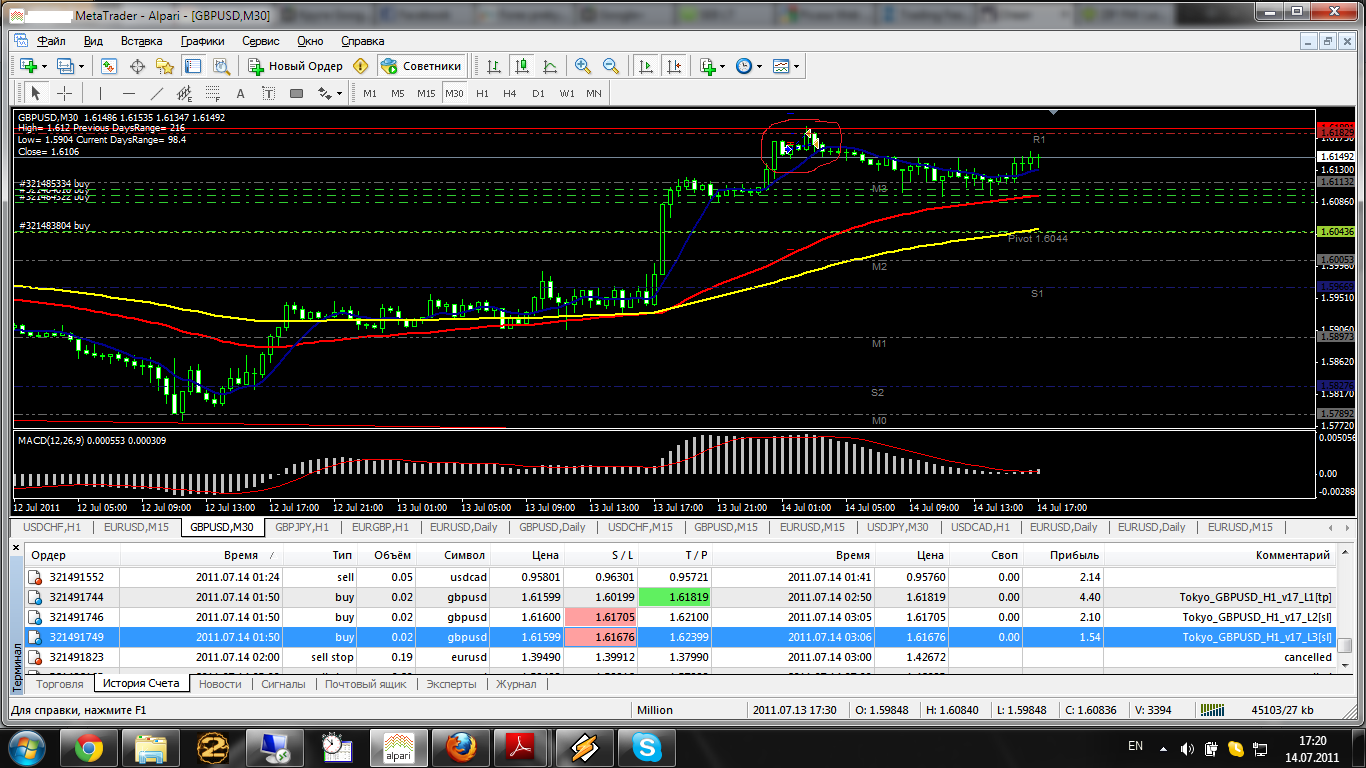Open the Справка menu
Image resolution: width=1366 pixels, height=768 pixels.
click(x=362, y=41)
